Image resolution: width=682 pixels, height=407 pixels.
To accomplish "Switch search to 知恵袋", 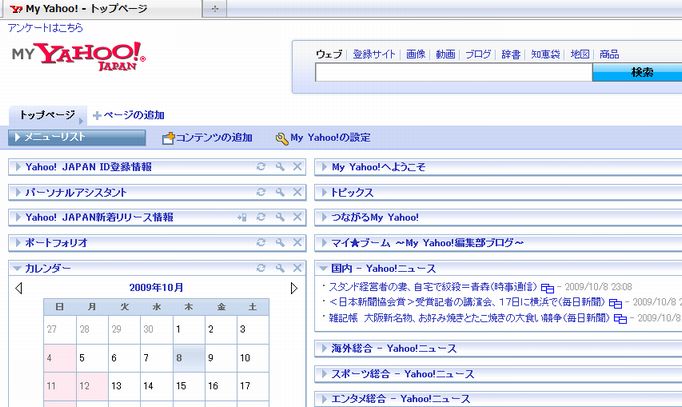I will point(545,54).
